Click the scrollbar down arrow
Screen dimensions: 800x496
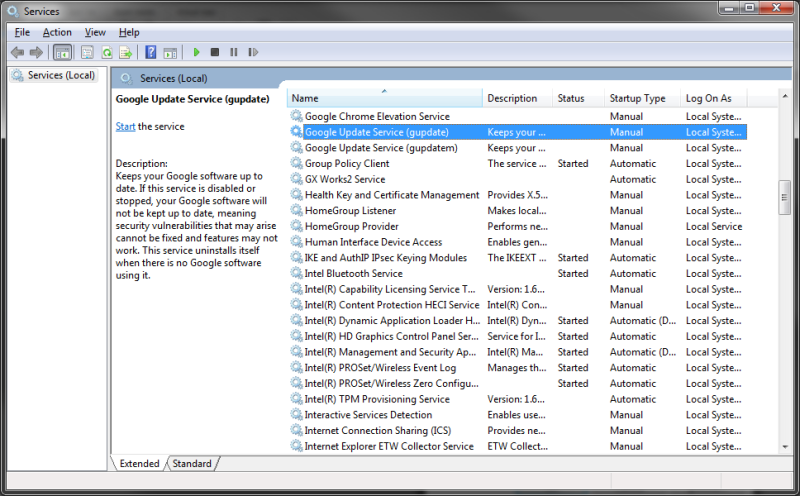click(785, 447)
